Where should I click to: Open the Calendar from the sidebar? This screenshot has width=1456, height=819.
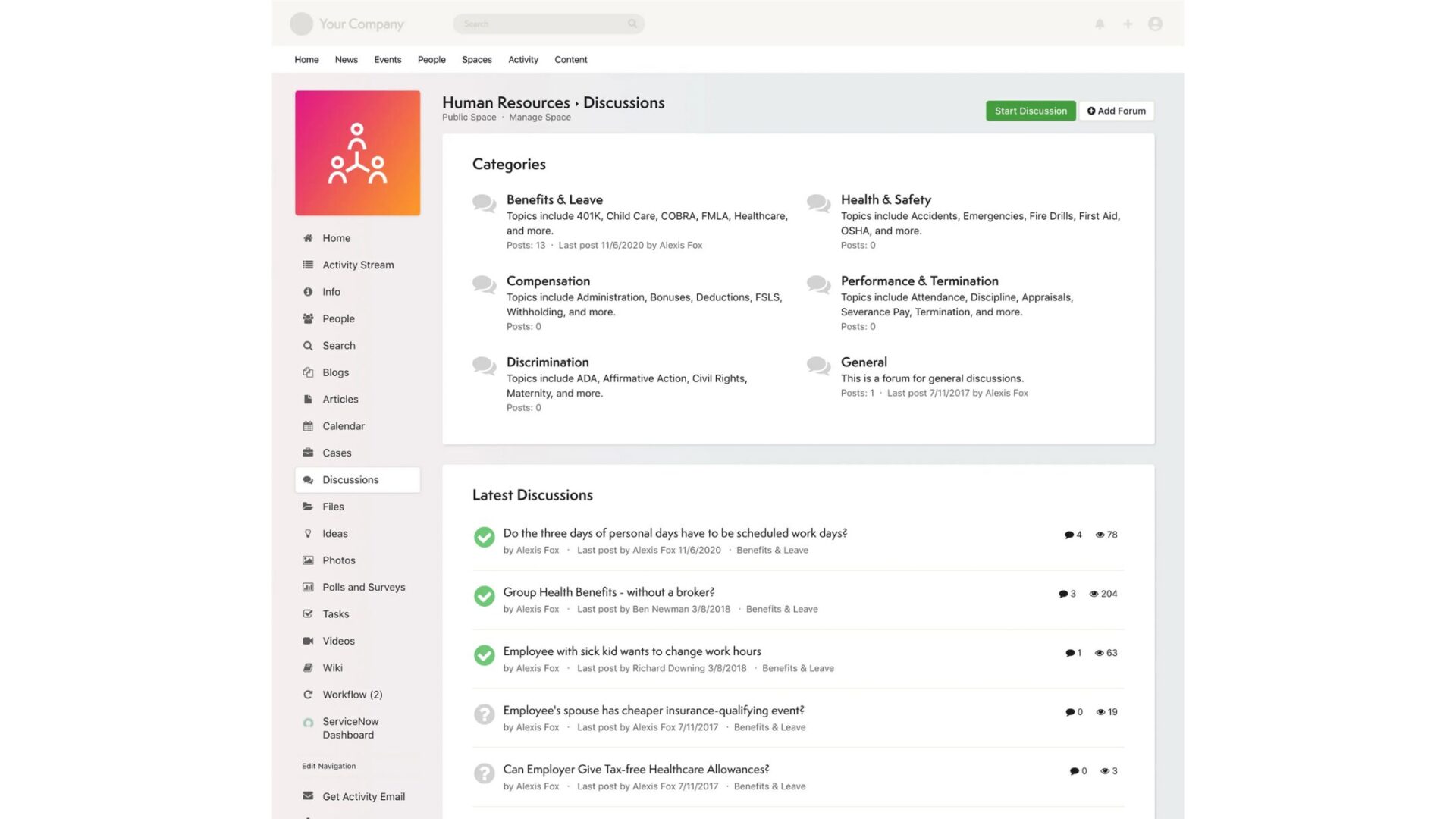pyautogui.click(x=344, y=426)
